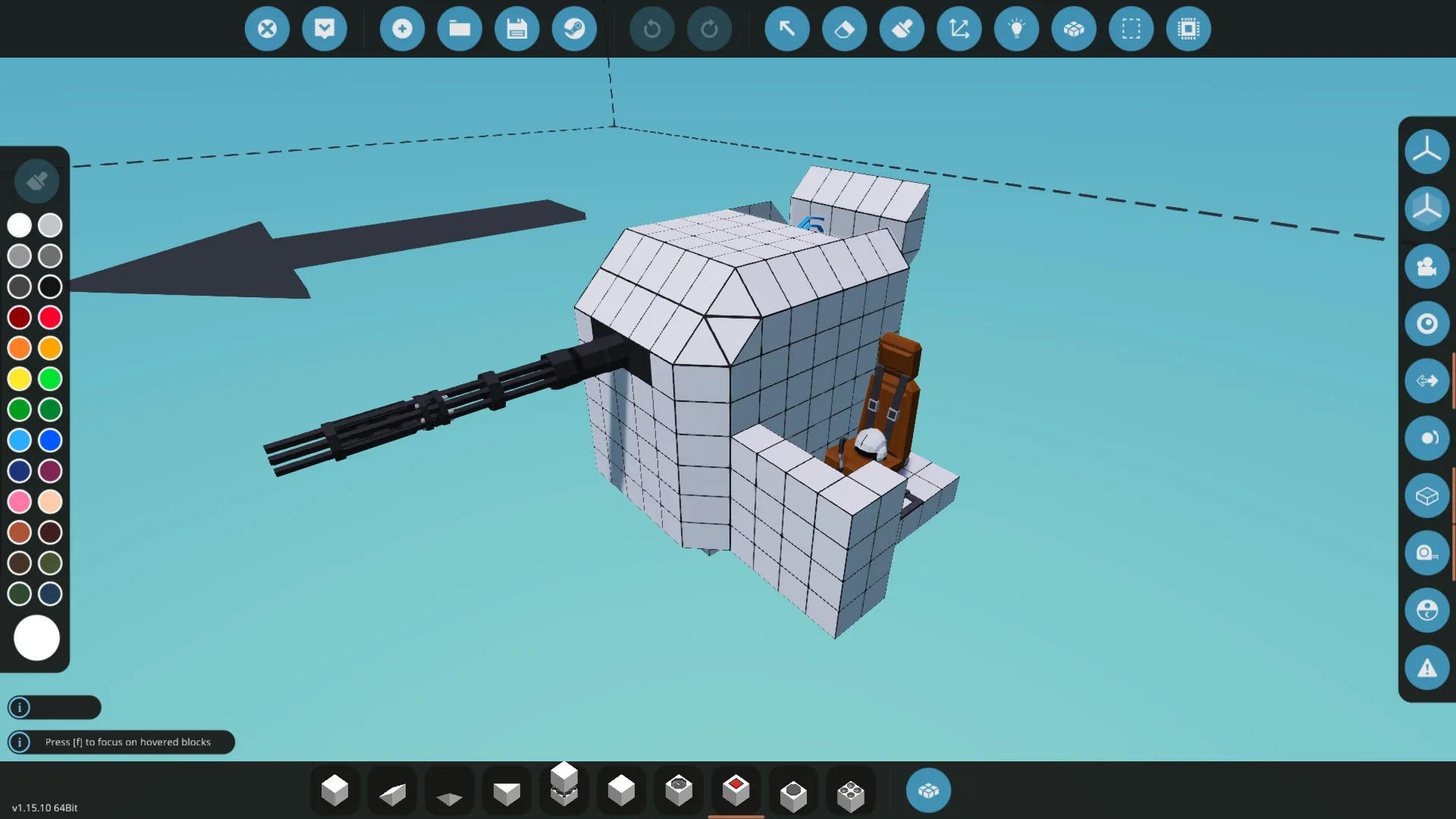Toggle the tape measure button on right sidebar
1456x819 pixels.
pyautogui.click(x=1426, y=553)
